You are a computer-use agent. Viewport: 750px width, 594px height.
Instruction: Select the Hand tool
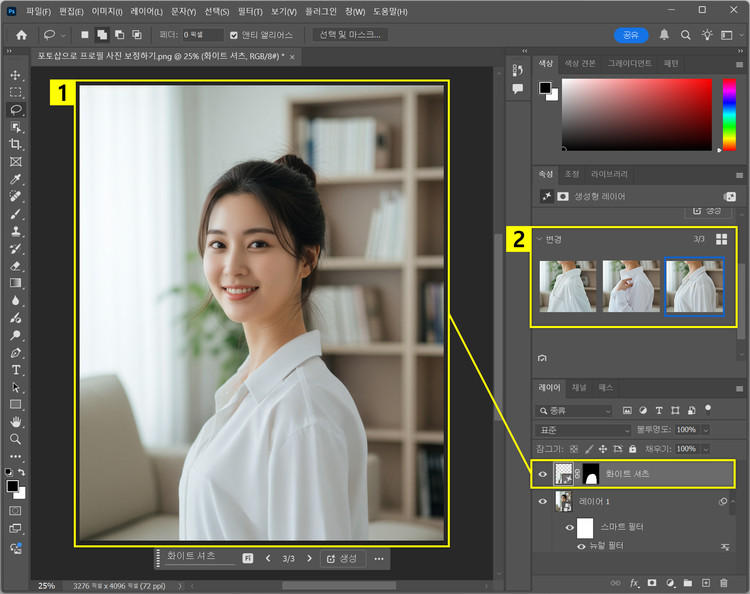click(x=15, y=422)
